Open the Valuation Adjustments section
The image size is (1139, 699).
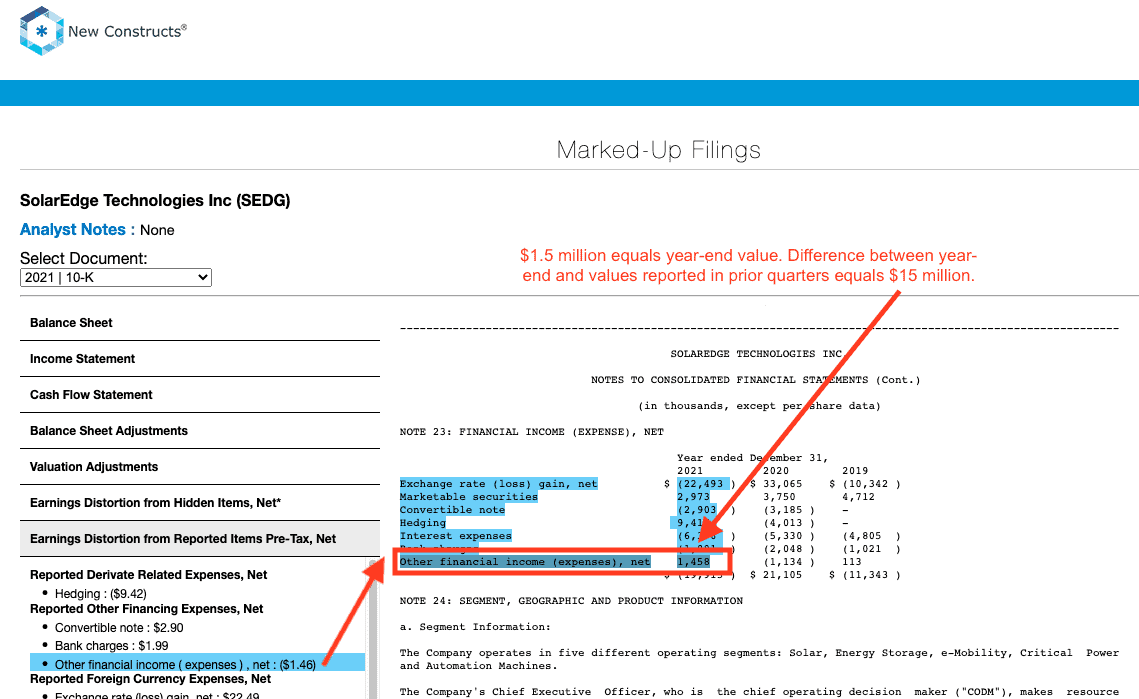200,466
